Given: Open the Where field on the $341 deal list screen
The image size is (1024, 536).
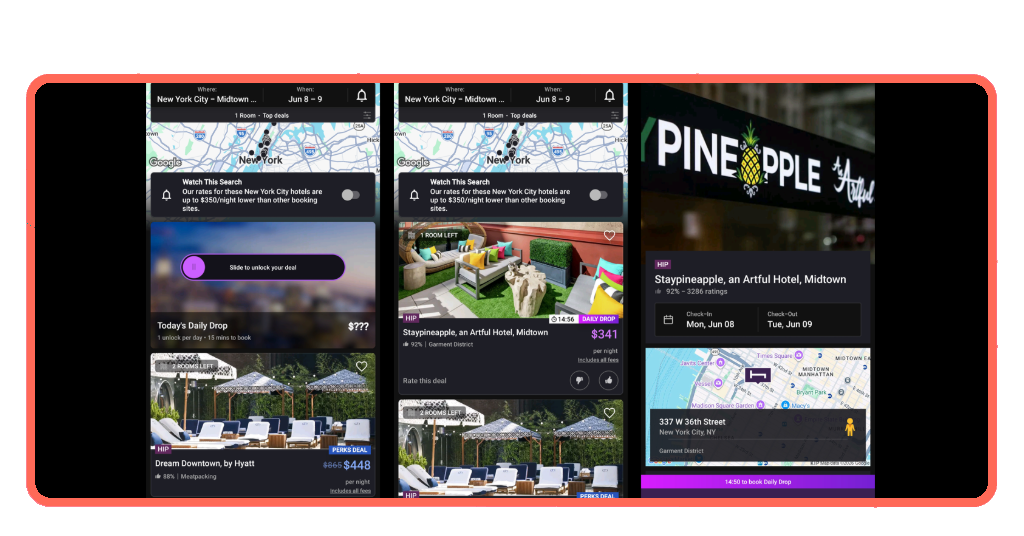Looking at the screenshot, I should click(x=455, y=95).
